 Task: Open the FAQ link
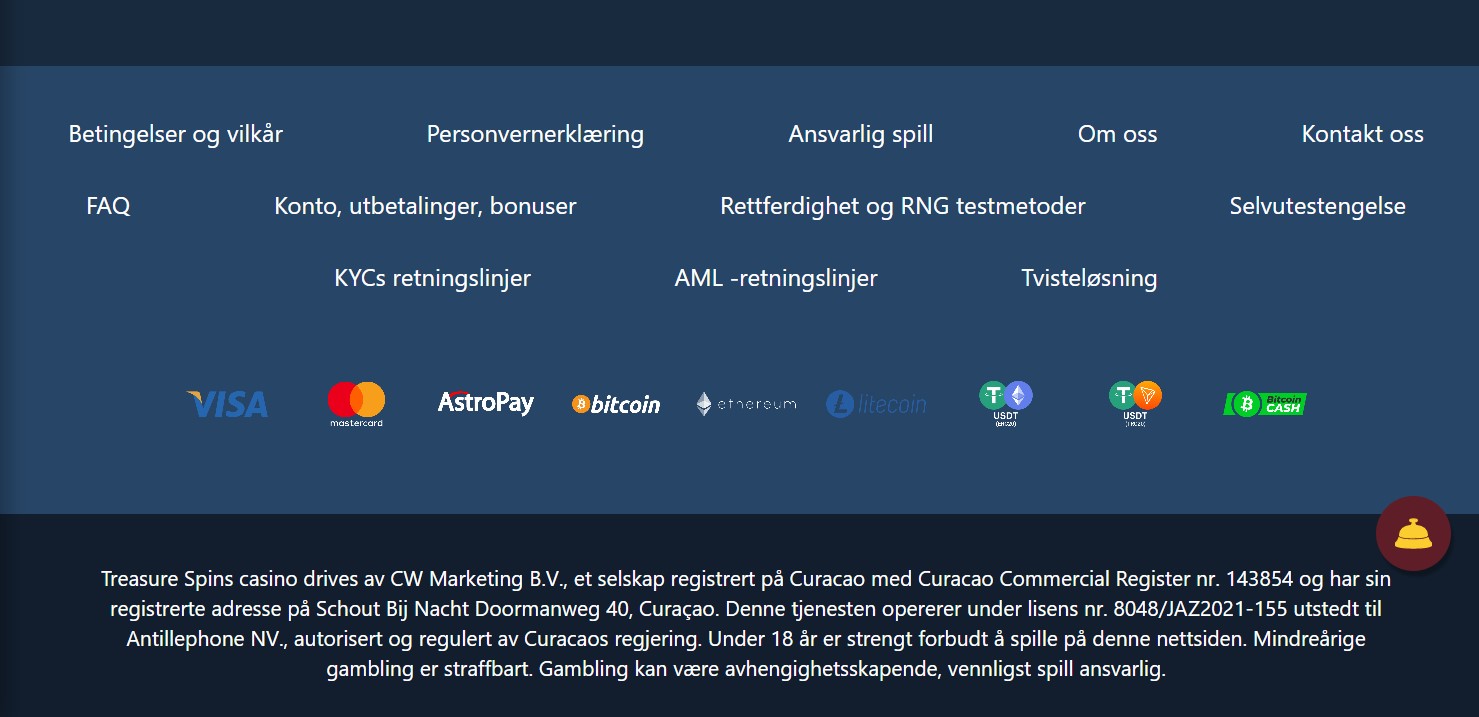[108, 206]
